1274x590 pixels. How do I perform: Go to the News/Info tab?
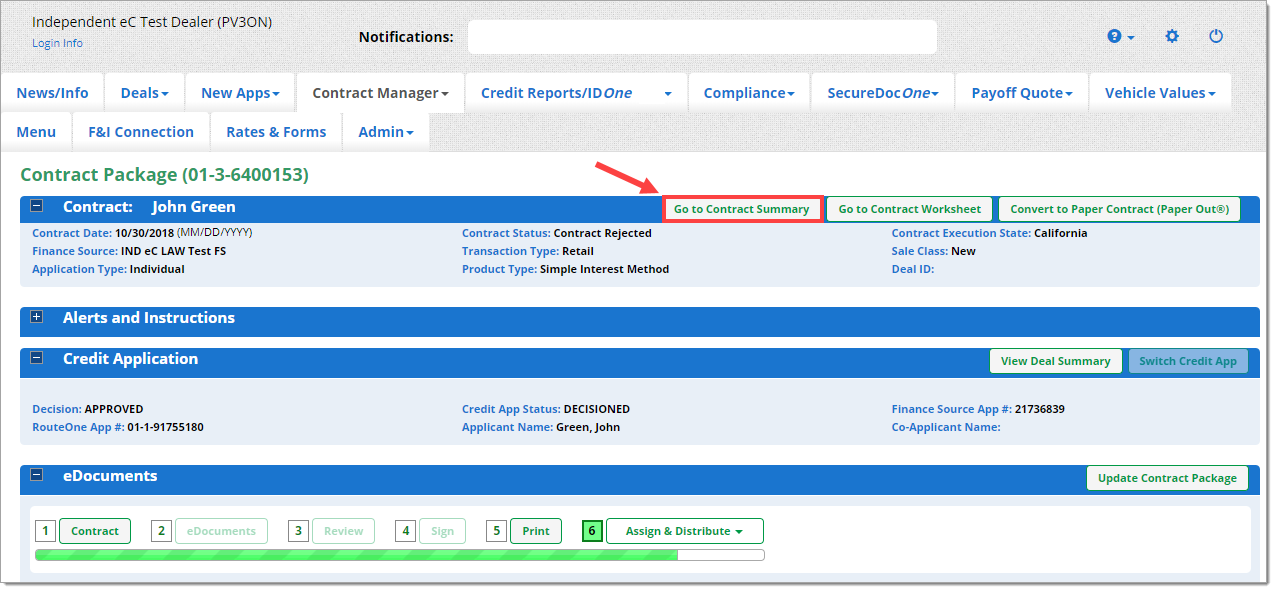tap(52, 93)
